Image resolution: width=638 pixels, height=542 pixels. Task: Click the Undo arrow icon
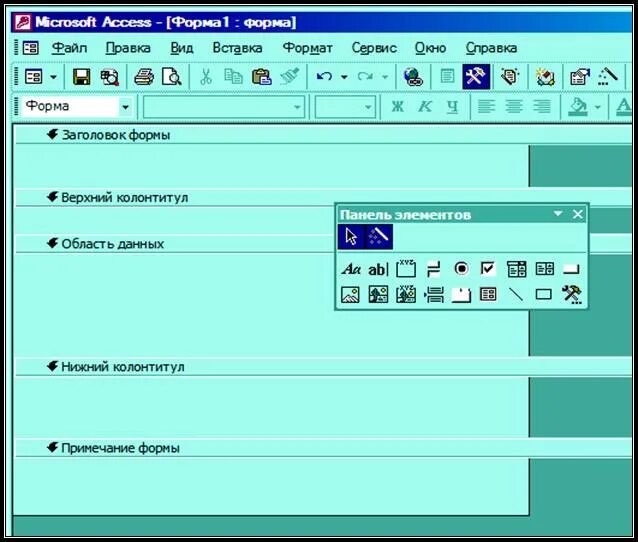(324, 76)
